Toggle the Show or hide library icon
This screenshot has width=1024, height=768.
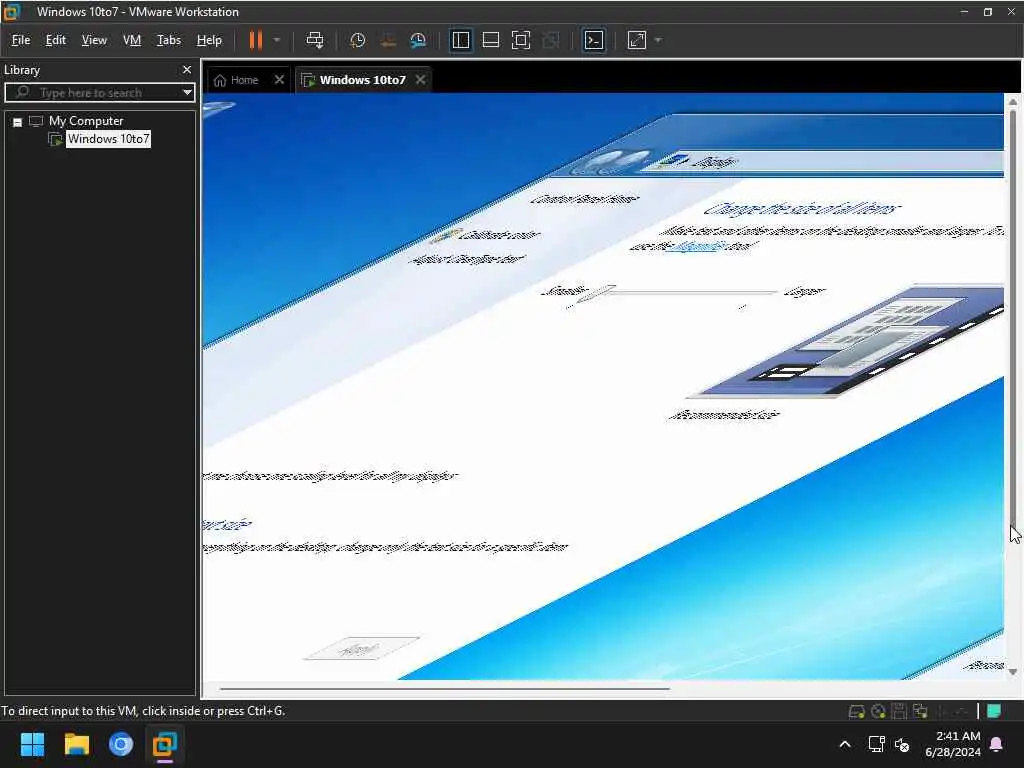pyautogui.click(x=460, y=40)
